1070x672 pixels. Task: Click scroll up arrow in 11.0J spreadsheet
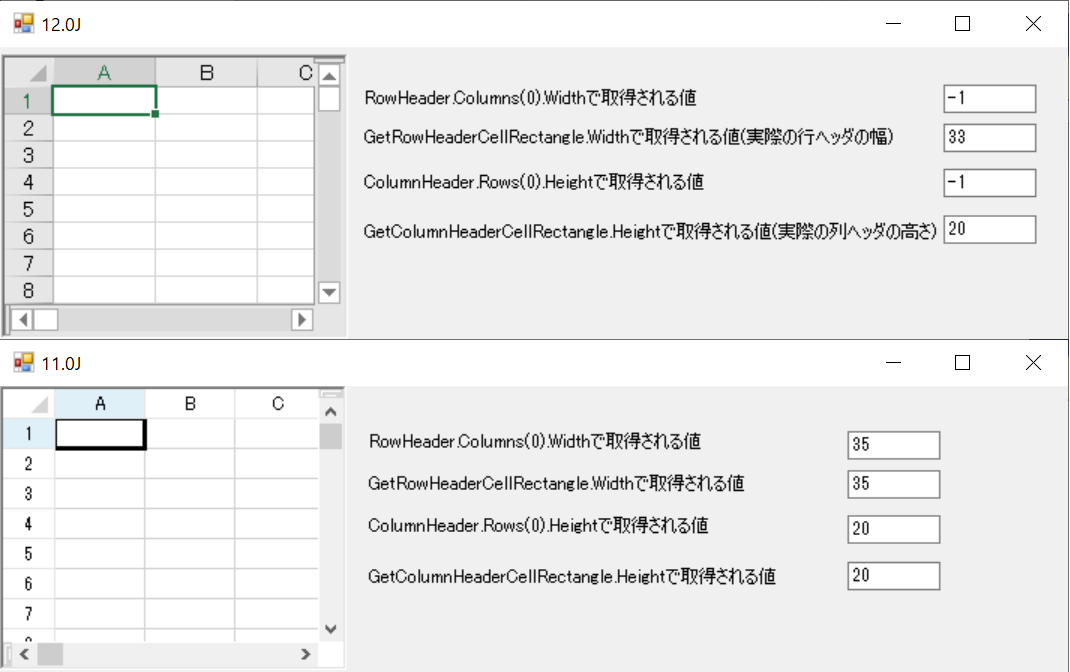331,411
